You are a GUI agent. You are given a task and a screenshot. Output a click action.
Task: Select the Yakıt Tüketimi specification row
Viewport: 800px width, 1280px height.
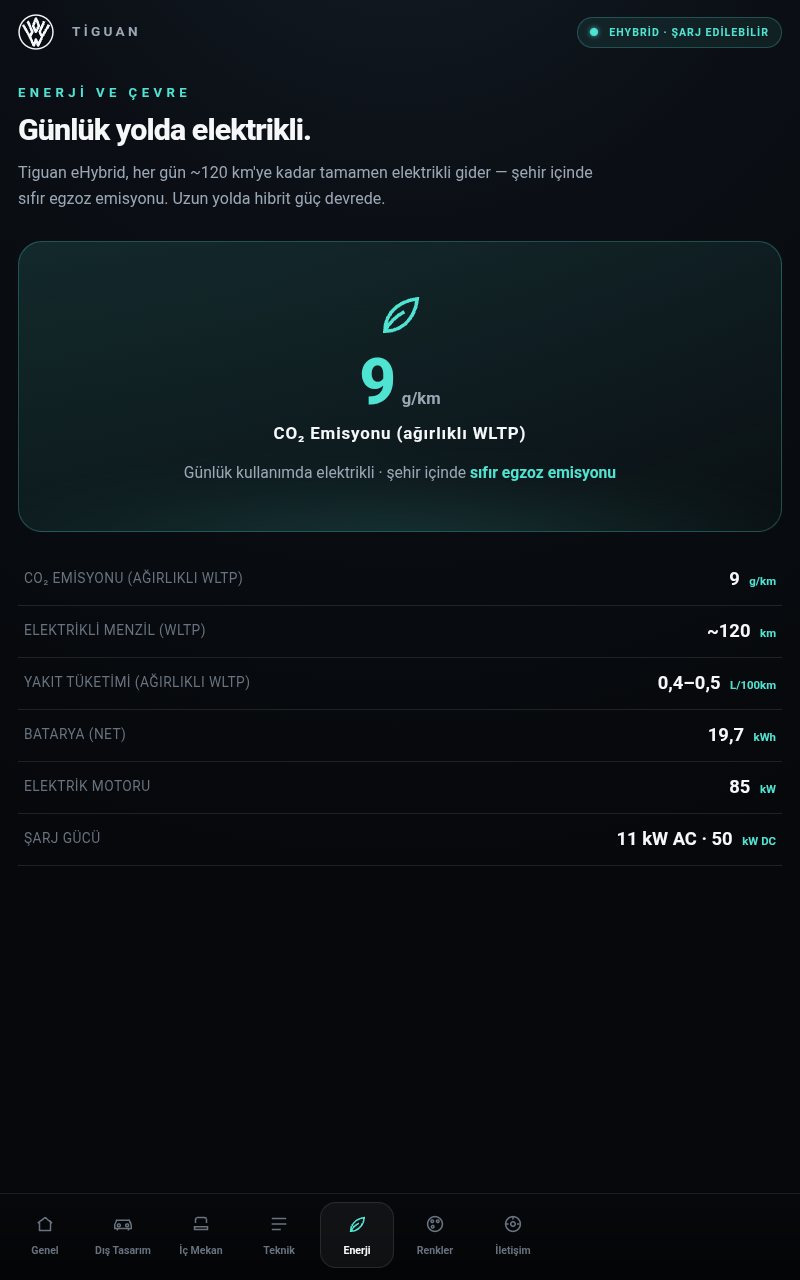400,683
